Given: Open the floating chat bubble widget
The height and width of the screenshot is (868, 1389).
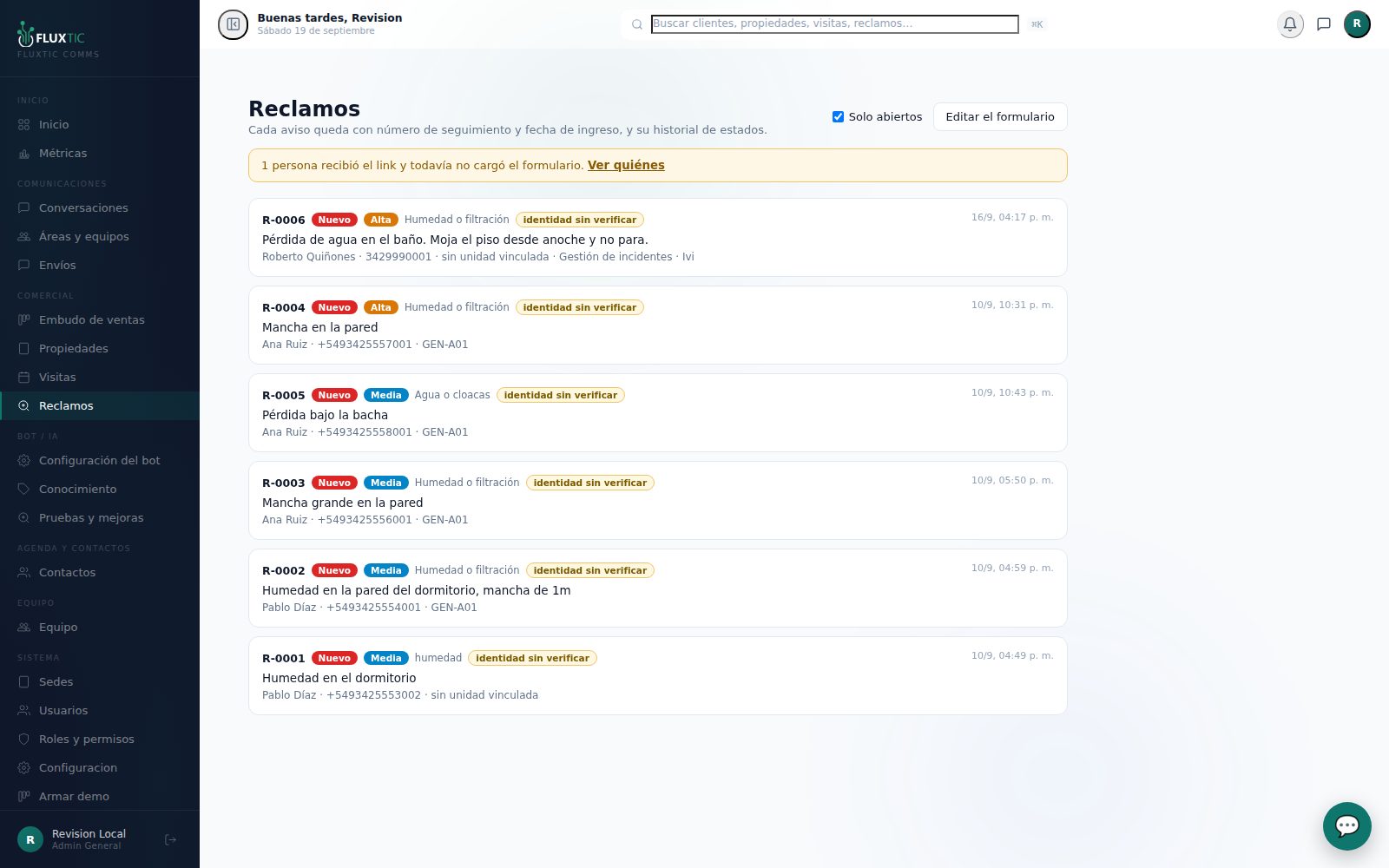Looking at the screenshot, I should (1347, 826).
